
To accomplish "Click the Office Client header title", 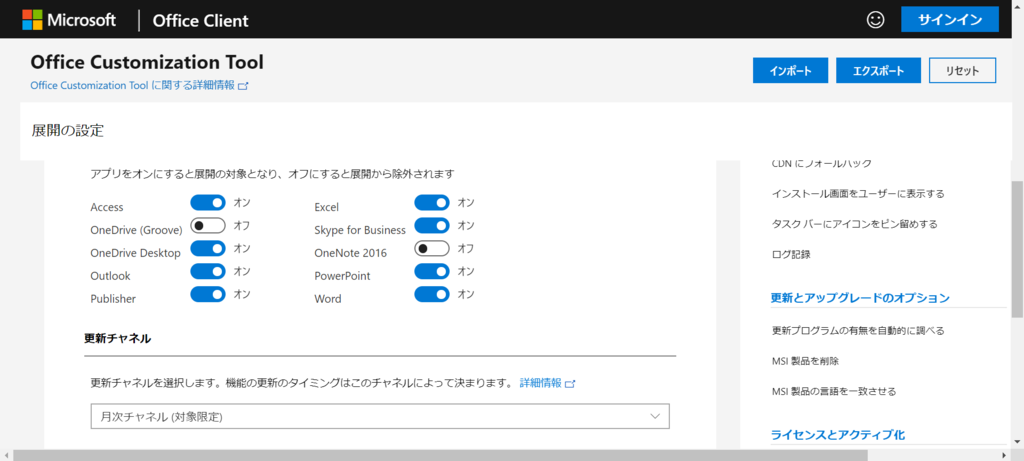I will (200, 20).
